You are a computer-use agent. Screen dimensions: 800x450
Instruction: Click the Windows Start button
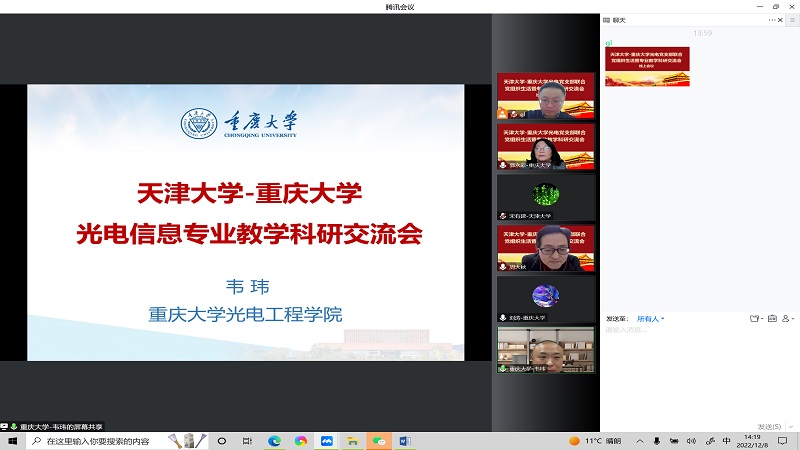pos(11,441)
